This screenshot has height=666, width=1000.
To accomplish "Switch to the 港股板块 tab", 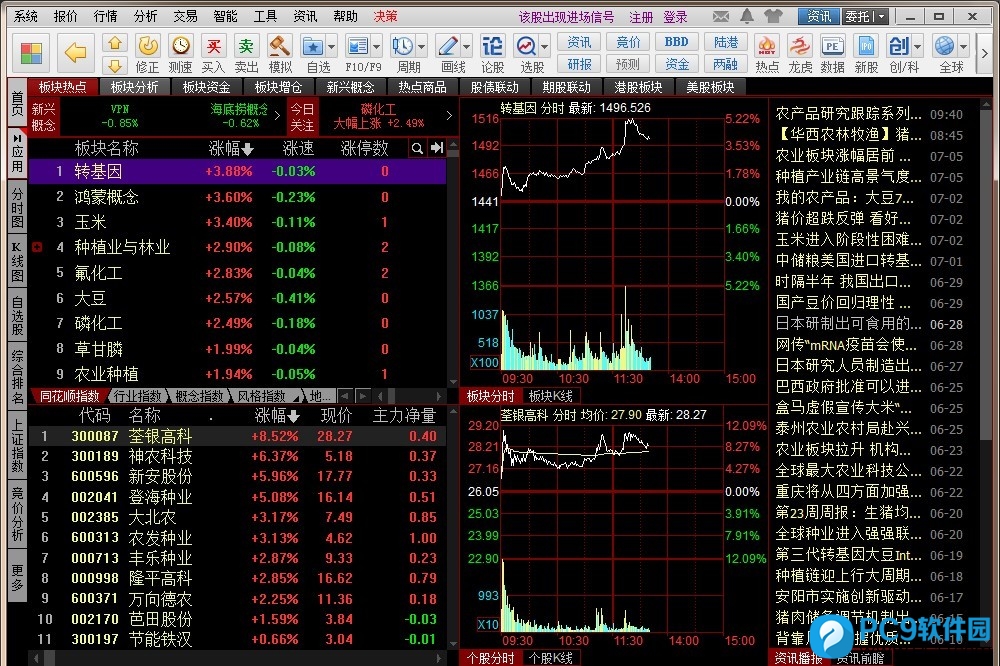I will click(638, 87).
